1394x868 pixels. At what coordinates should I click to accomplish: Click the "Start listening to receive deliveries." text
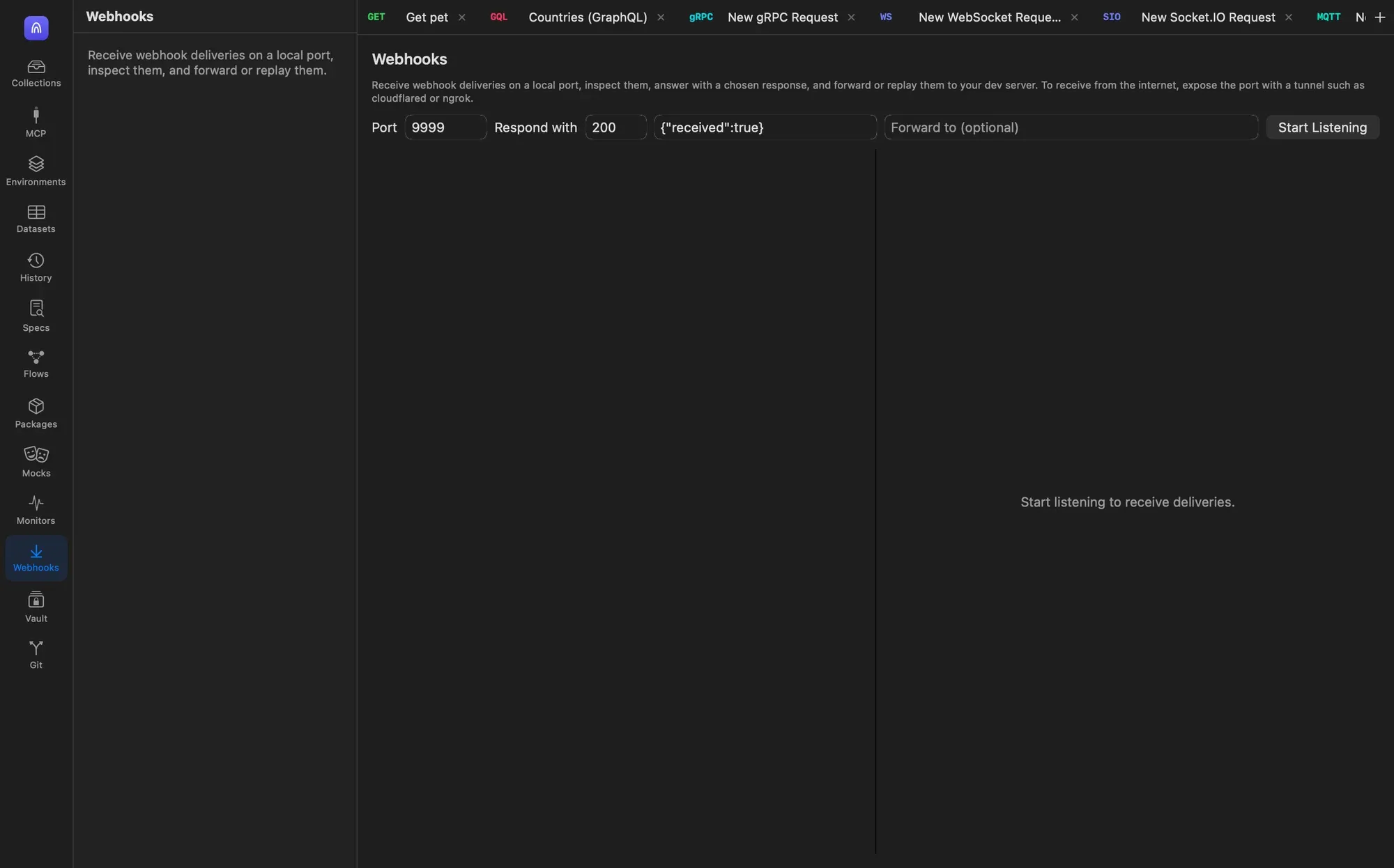click(1127, 502)
